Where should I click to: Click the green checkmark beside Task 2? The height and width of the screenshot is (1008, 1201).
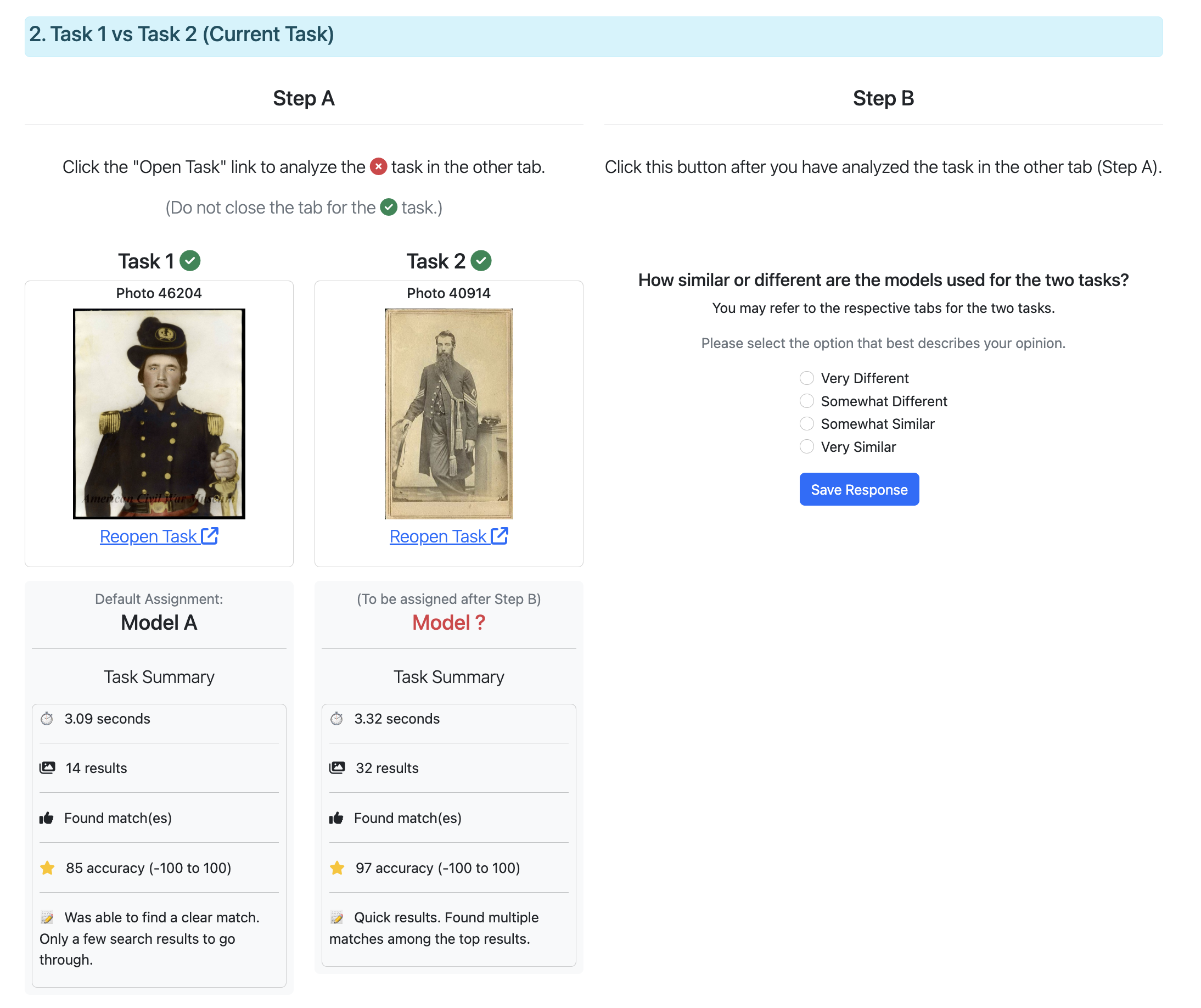481,261
